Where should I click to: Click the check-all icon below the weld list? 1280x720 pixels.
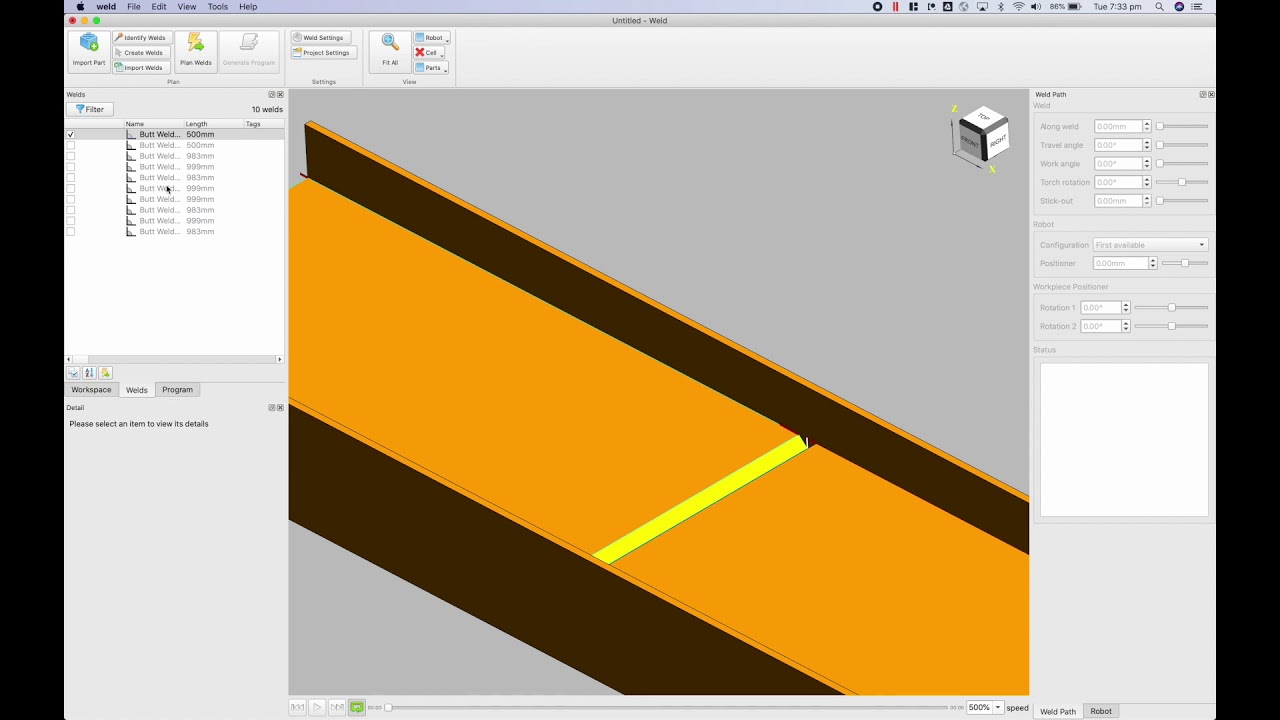pos(73,373)
